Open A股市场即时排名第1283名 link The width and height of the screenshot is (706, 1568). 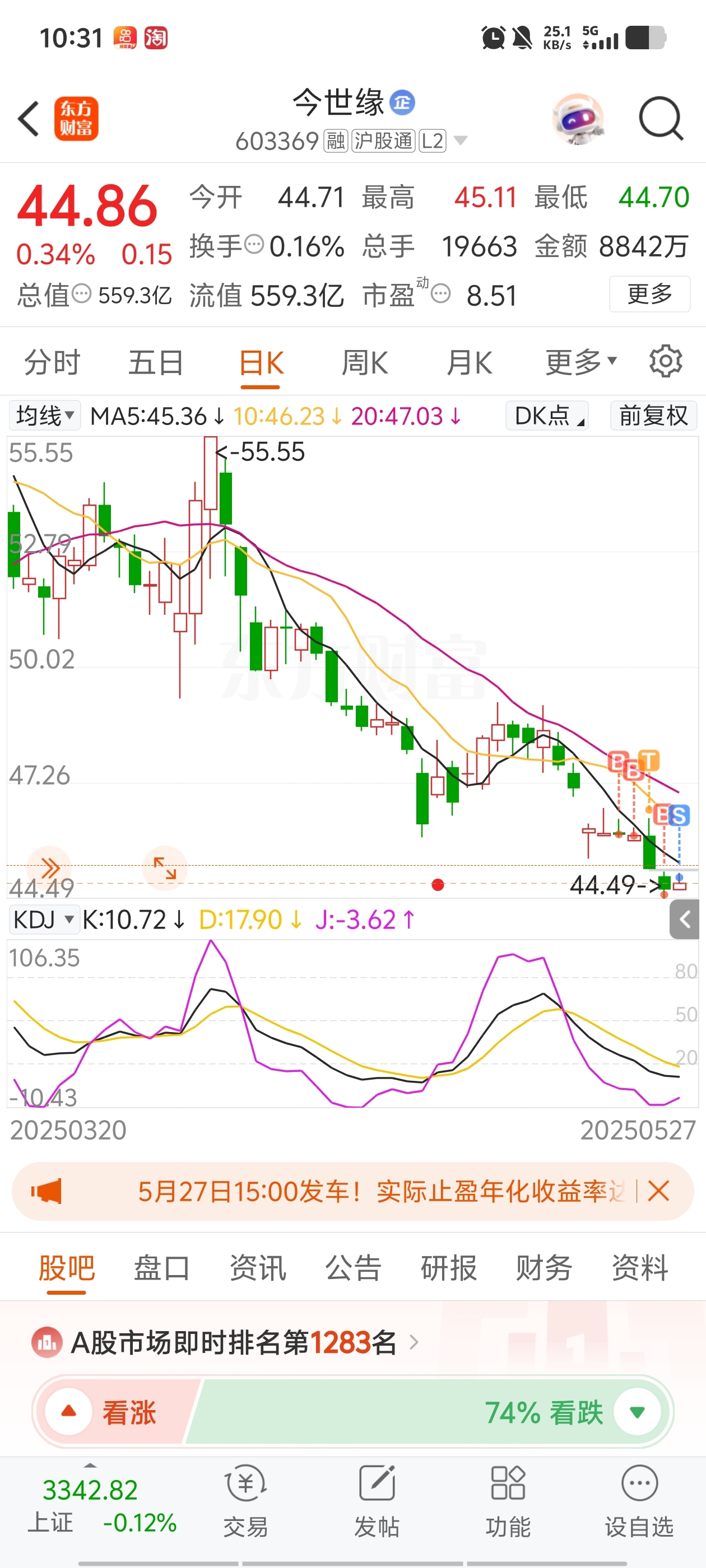(234, 1342)
